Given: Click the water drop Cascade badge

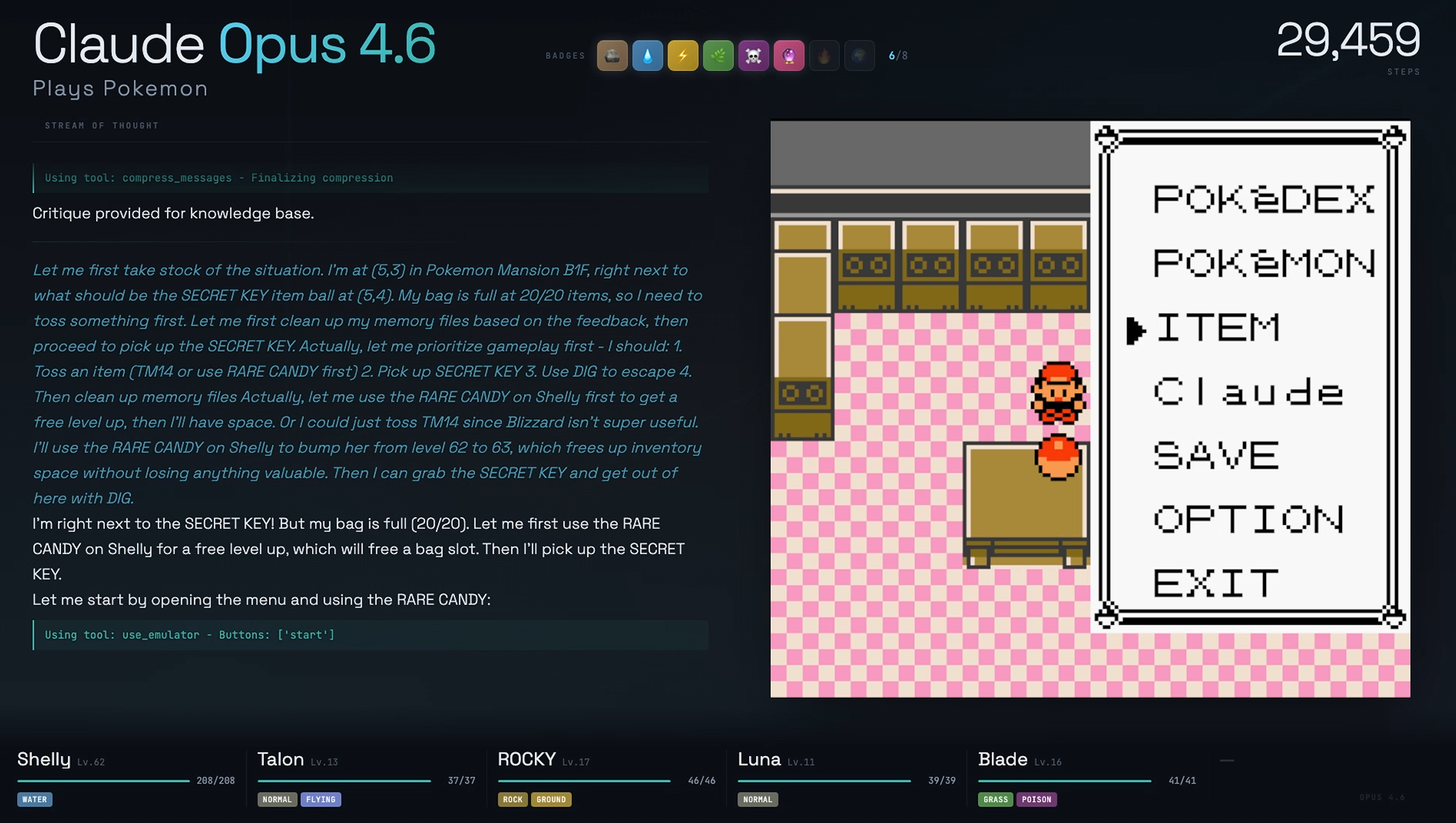Looking at the screenshot, I should tap(647, 56).
